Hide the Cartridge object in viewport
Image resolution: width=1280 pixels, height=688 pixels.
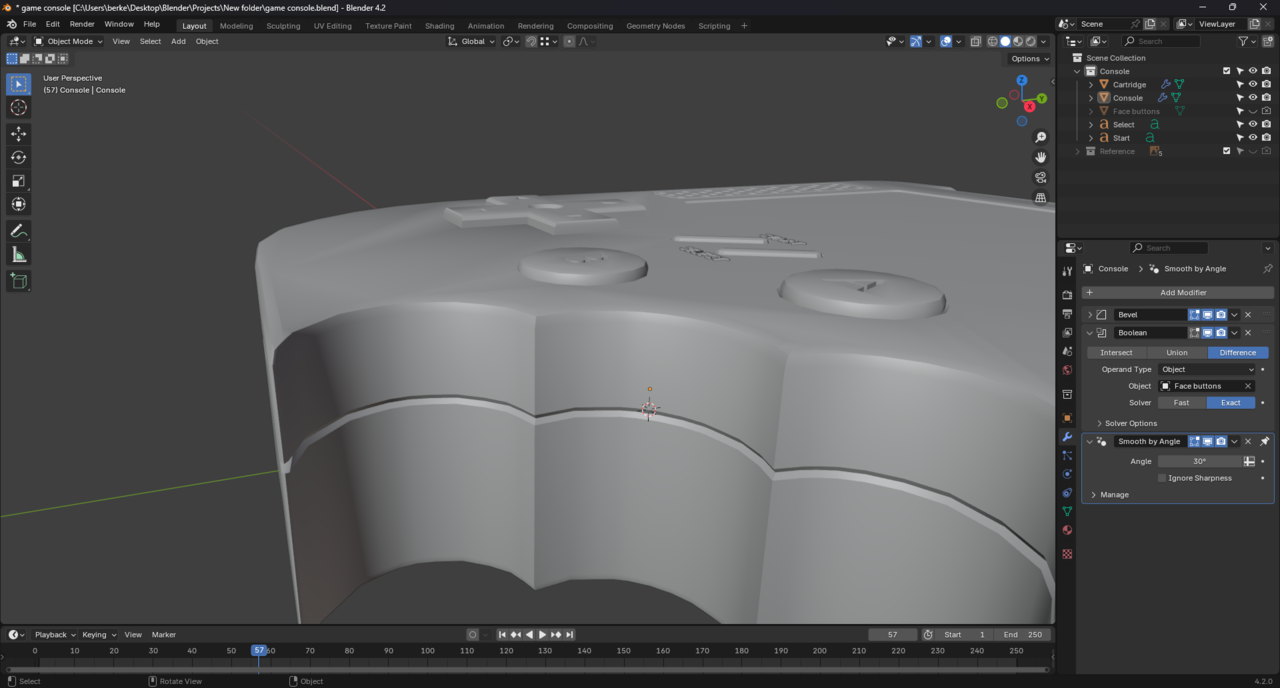point(1253,84)
